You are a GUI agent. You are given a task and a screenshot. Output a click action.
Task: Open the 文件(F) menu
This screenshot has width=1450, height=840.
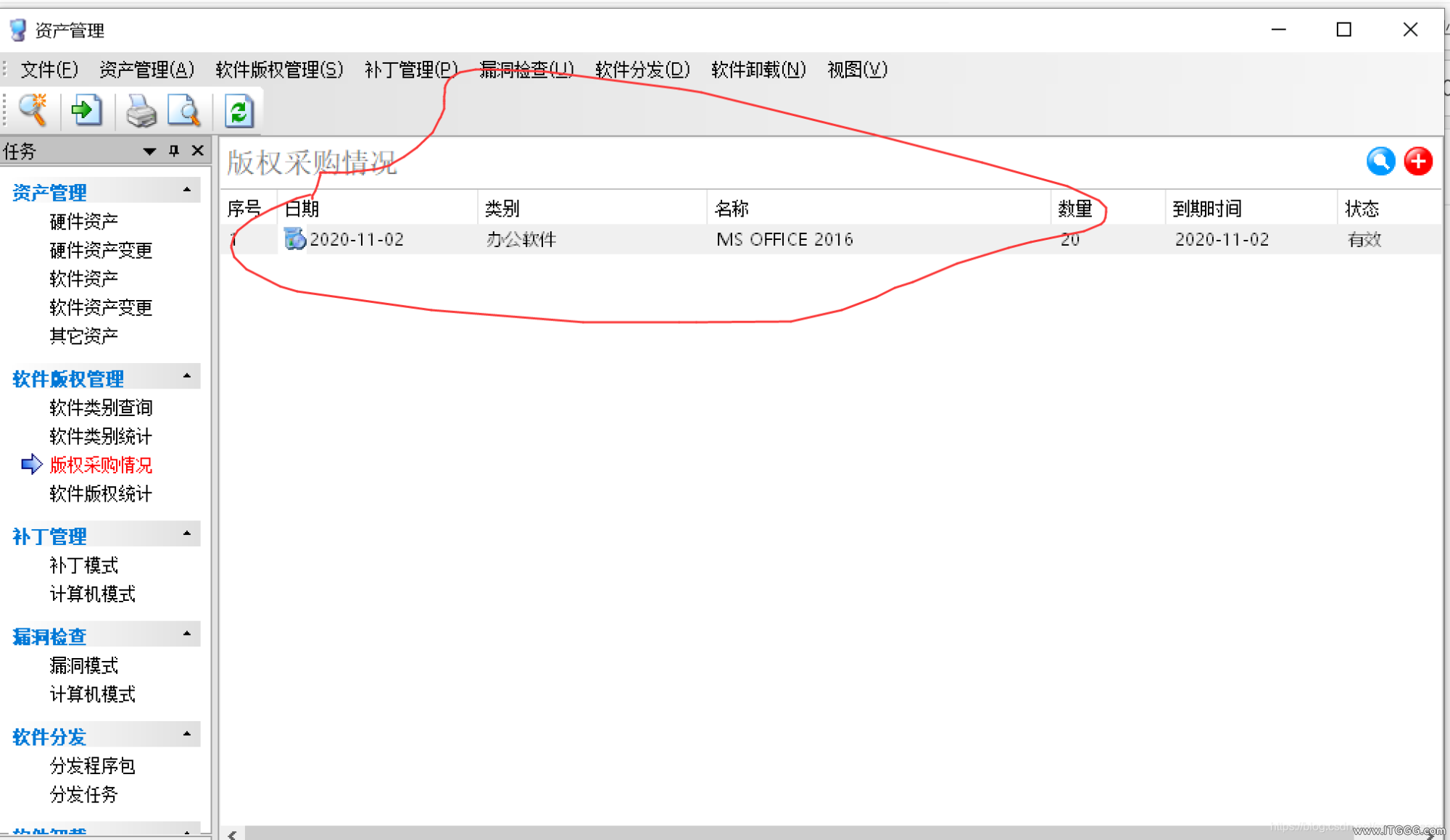pos(49,70)
